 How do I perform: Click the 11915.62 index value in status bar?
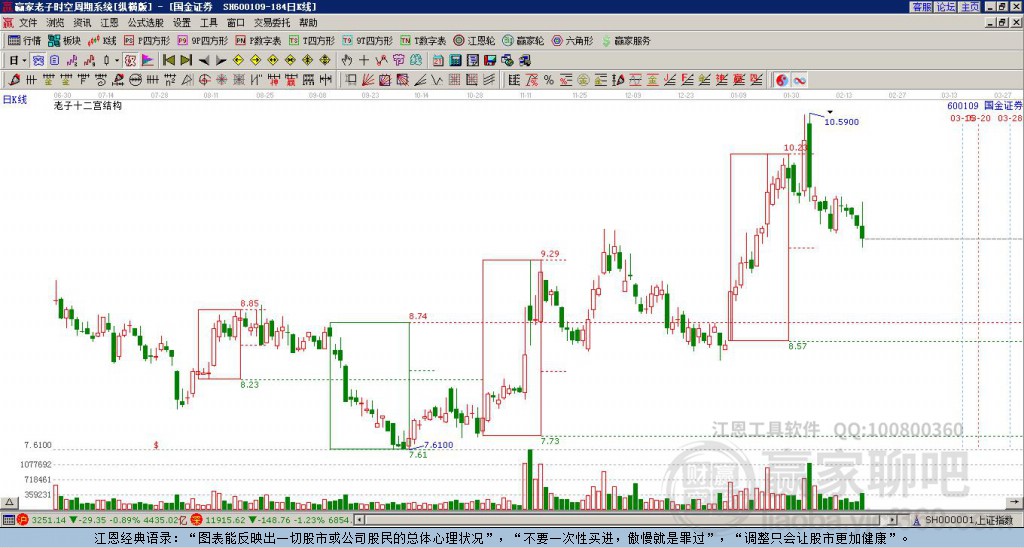pyautogui.click(x=226, y=520)
